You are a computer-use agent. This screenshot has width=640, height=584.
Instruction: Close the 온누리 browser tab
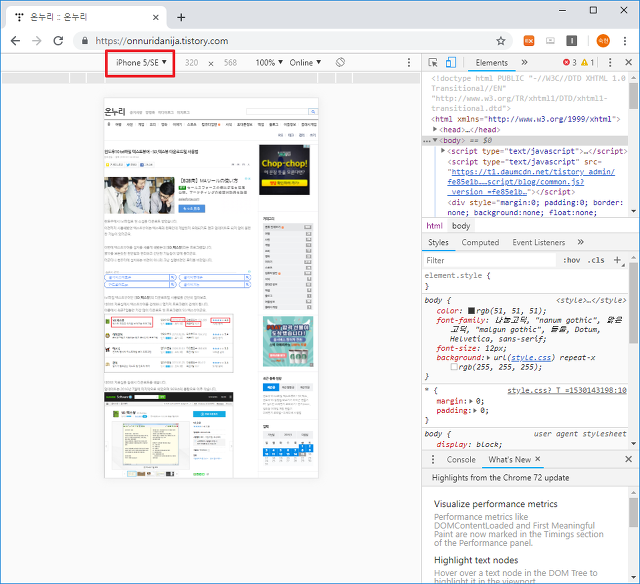tap(156, 17)
